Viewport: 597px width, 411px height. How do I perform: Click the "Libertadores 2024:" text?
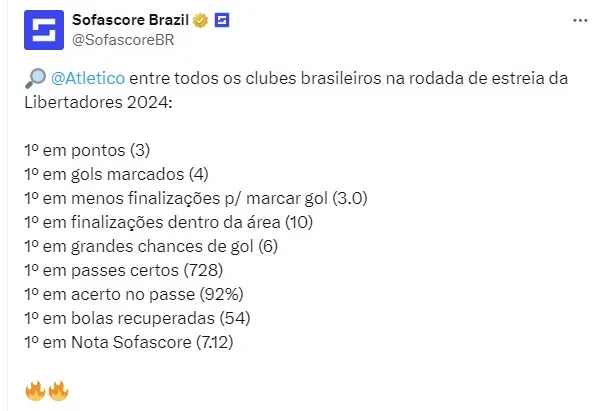pos(98,102)
